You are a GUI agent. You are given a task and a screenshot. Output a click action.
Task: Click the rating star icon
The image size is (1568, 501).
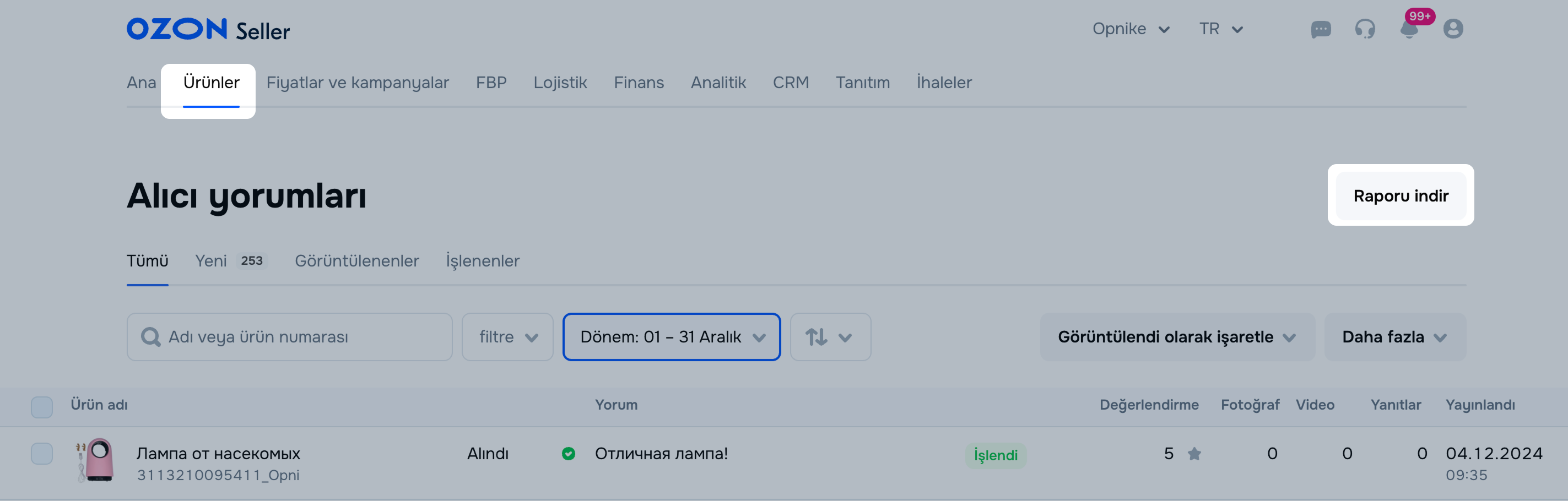(1194, 454)
